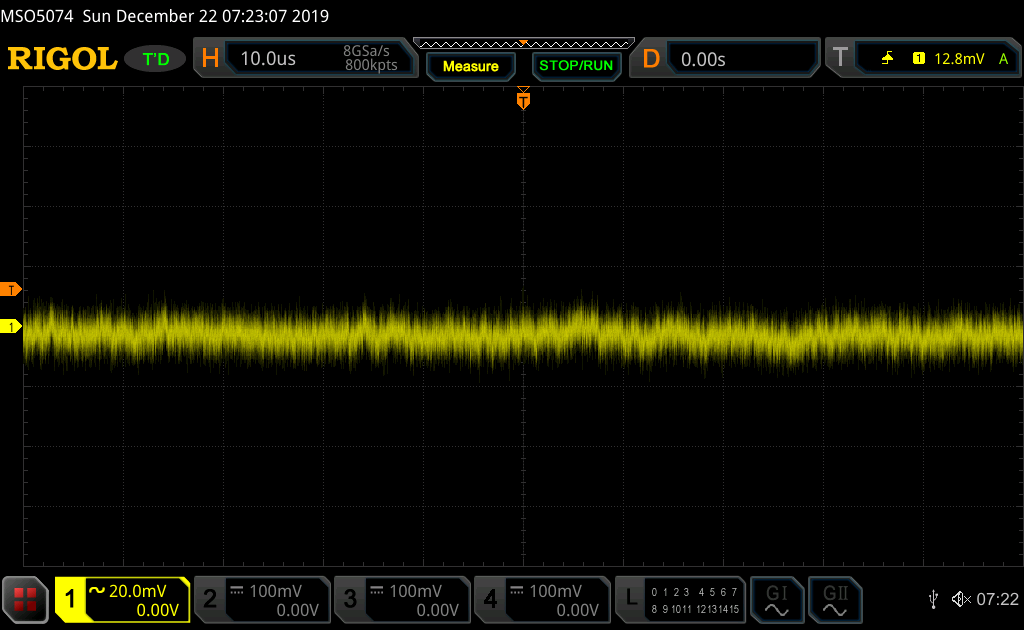This screenshot has height=630, width=1024.
Task: Open the function navigation menu icon
Action: [x=25, y=599]
